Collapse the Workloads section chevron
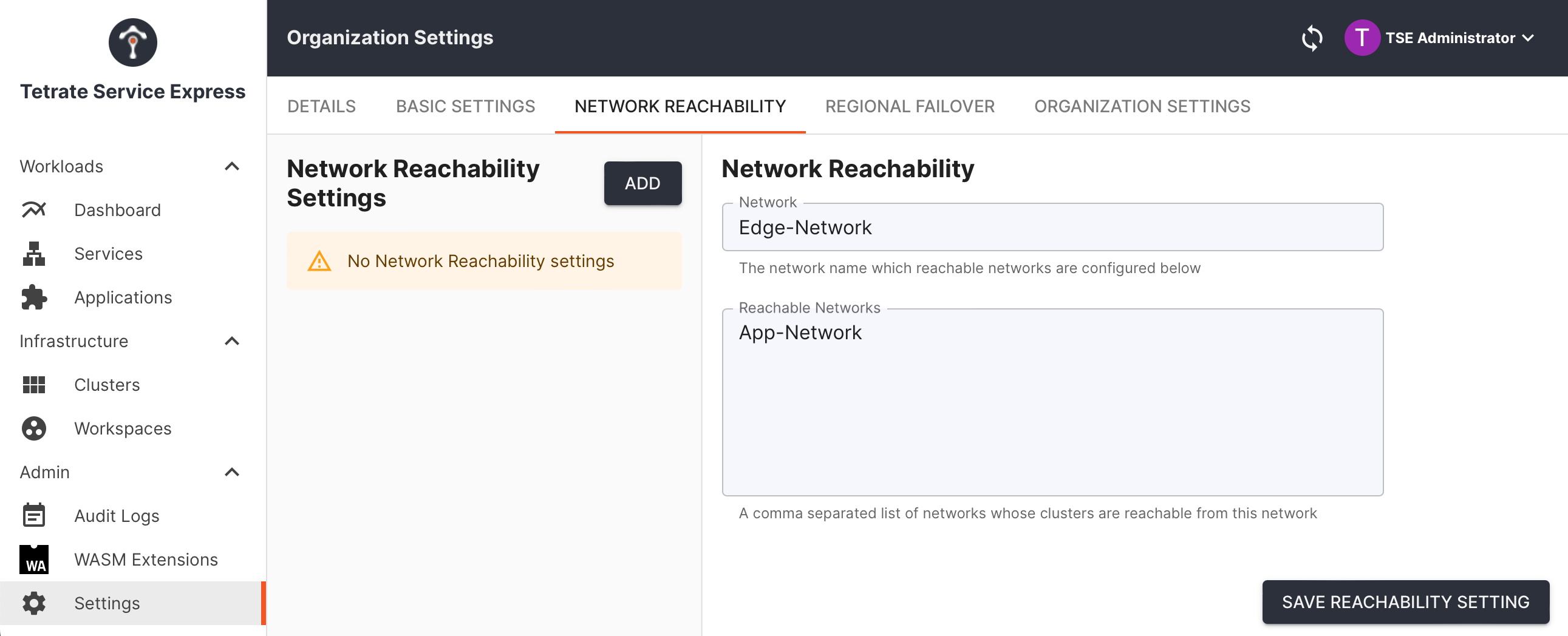 232,166
